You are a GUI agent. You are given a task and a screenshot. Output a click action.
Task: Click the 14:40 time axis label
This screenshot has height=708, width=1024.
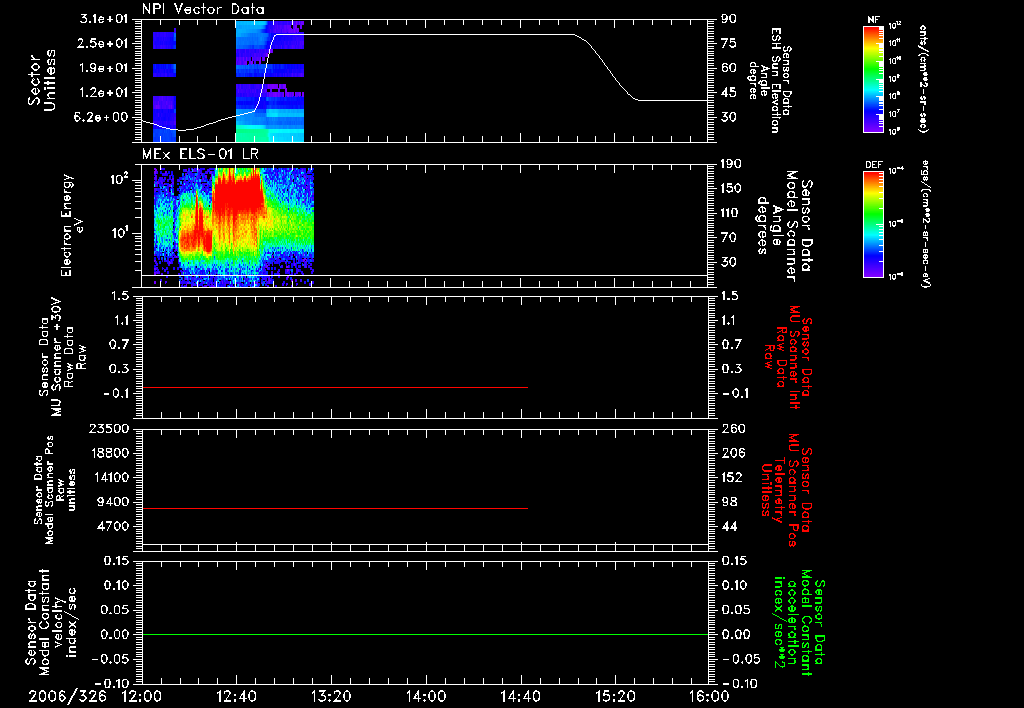tap(520, 696)
